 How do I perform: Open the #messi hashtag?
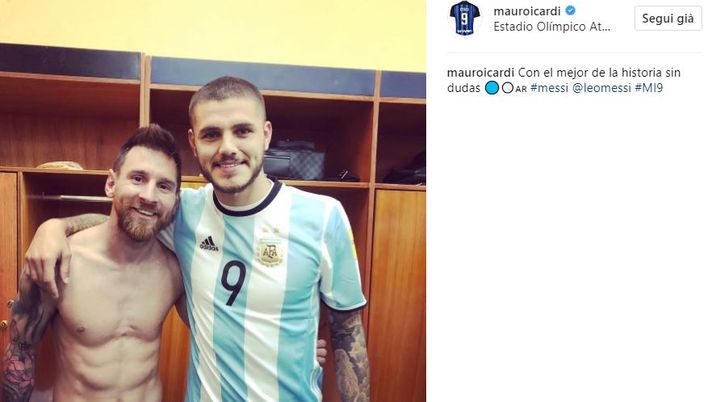pos(549,88)
